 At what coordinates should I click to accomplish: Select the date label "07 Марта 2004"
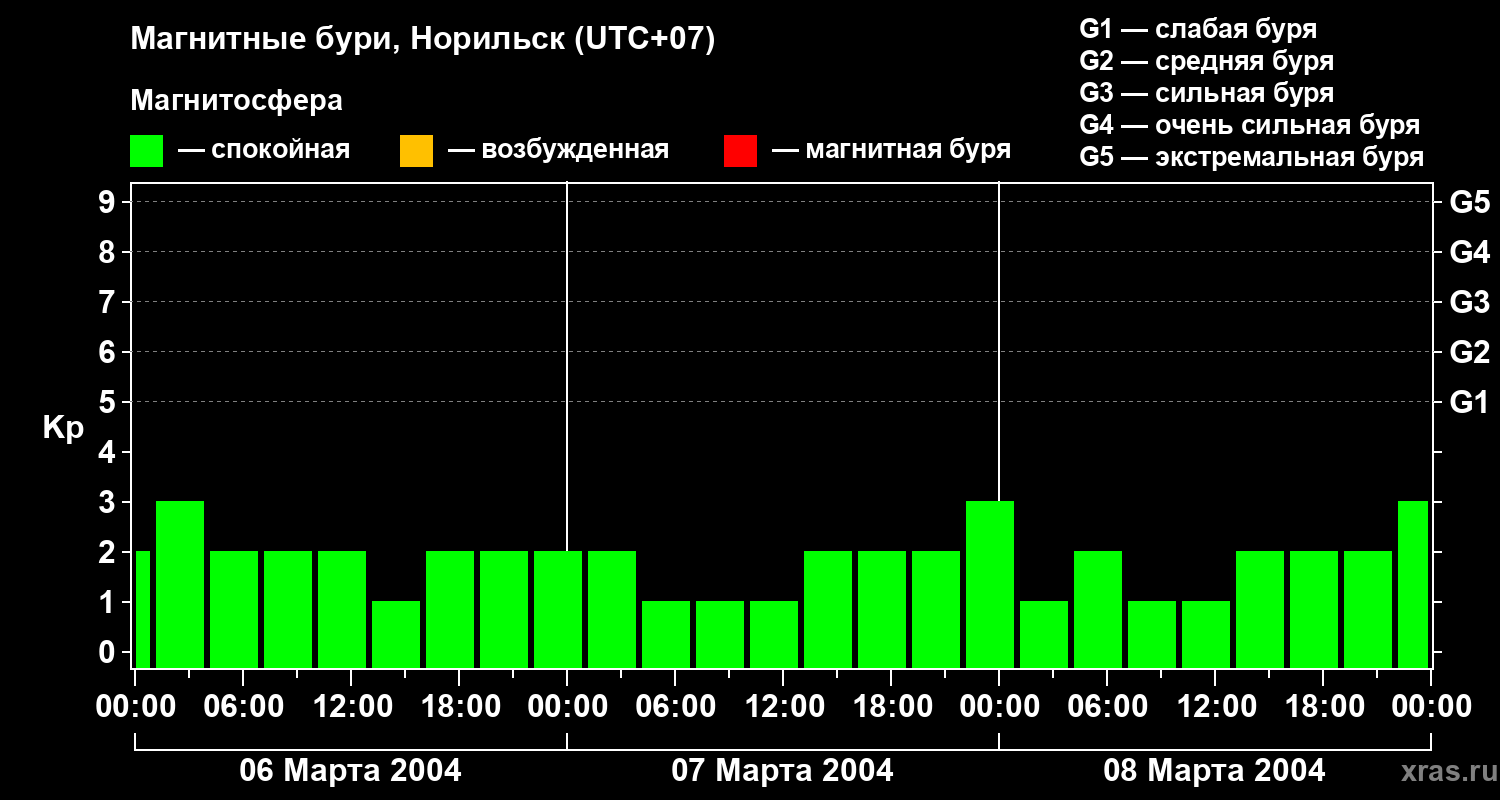click(782, 771)
